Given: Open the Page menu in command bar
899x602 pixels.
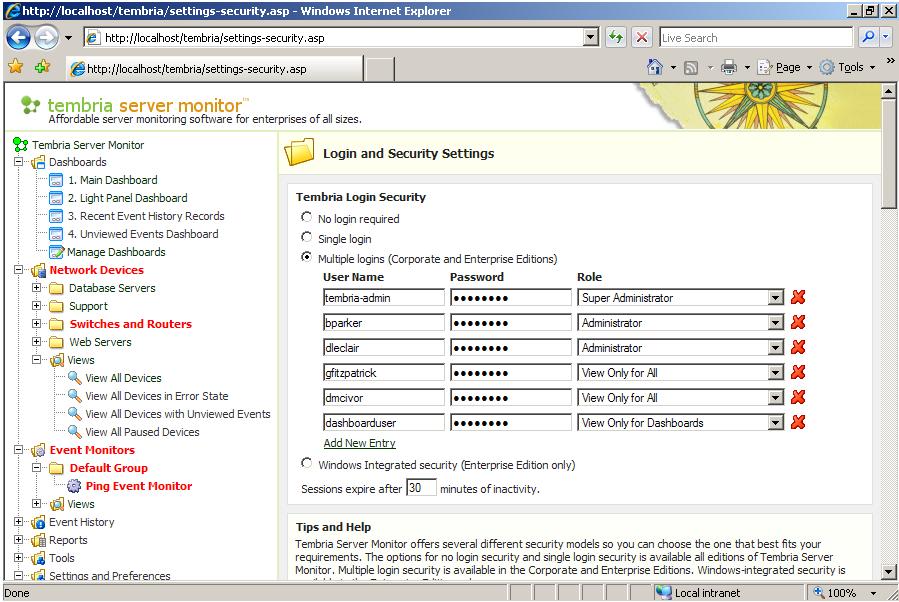Looking at the screenshot, I should coord(785,68).
